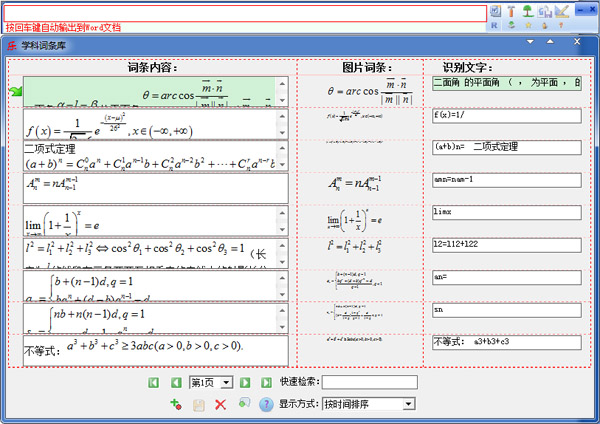
Task: Click the lim (1+1/x) formula image thumbnail
Action: click(354, 220)
